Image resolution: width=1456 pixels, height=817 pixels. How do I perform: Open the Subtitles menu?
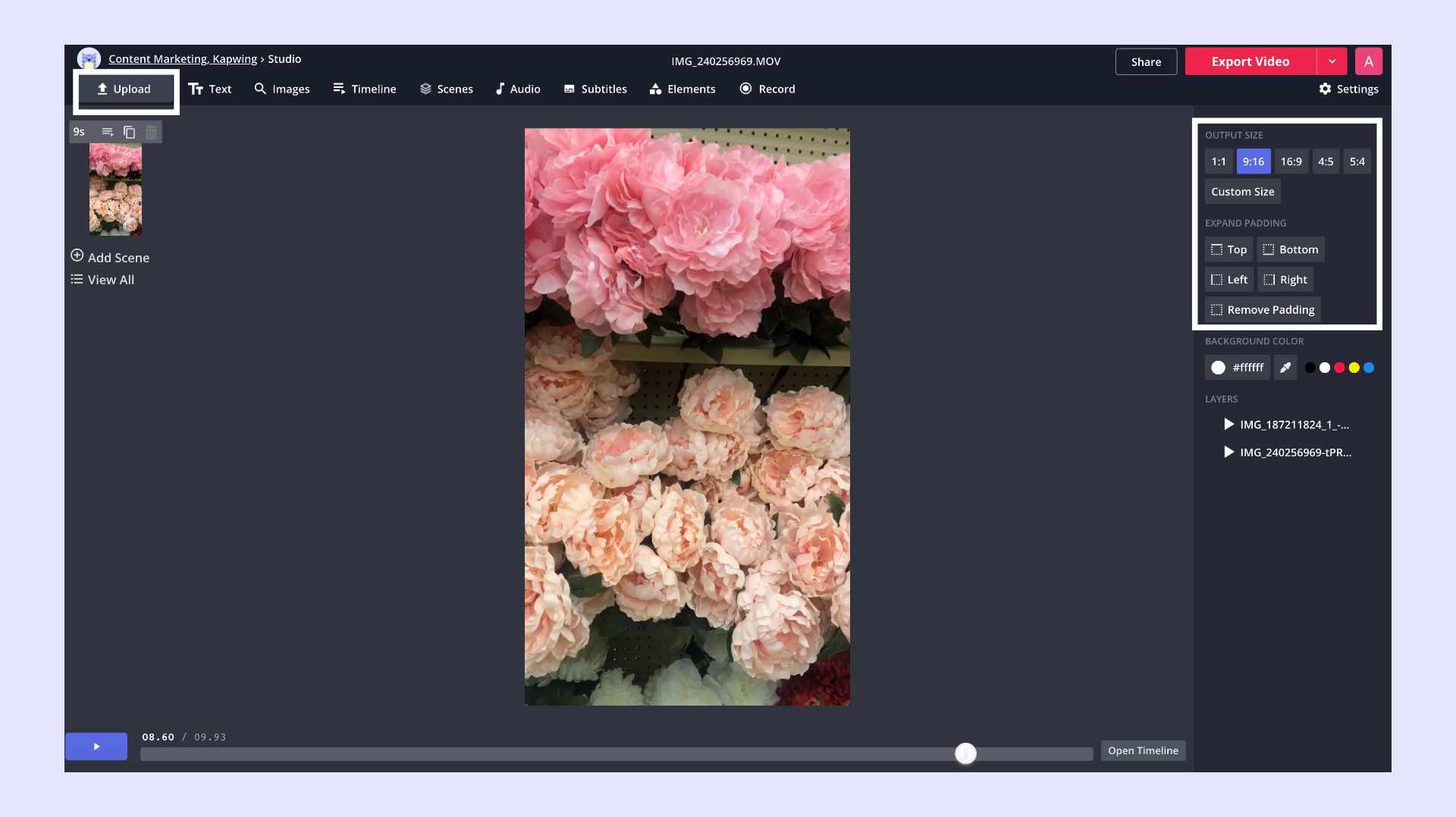pyautogui.click(x=595, y=89)
